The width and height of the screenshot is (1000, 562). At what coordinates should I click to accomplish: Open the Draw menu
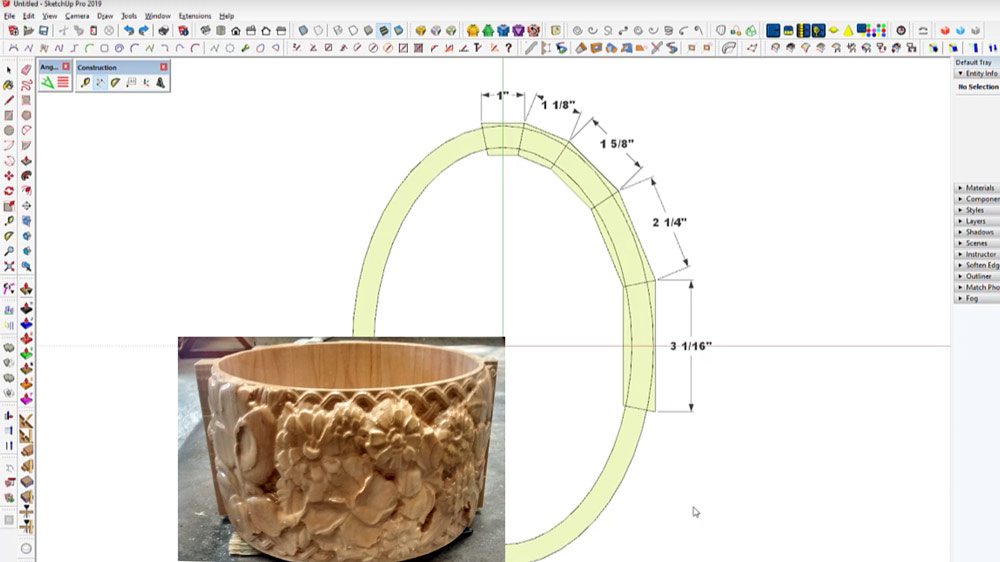(105, 16)
